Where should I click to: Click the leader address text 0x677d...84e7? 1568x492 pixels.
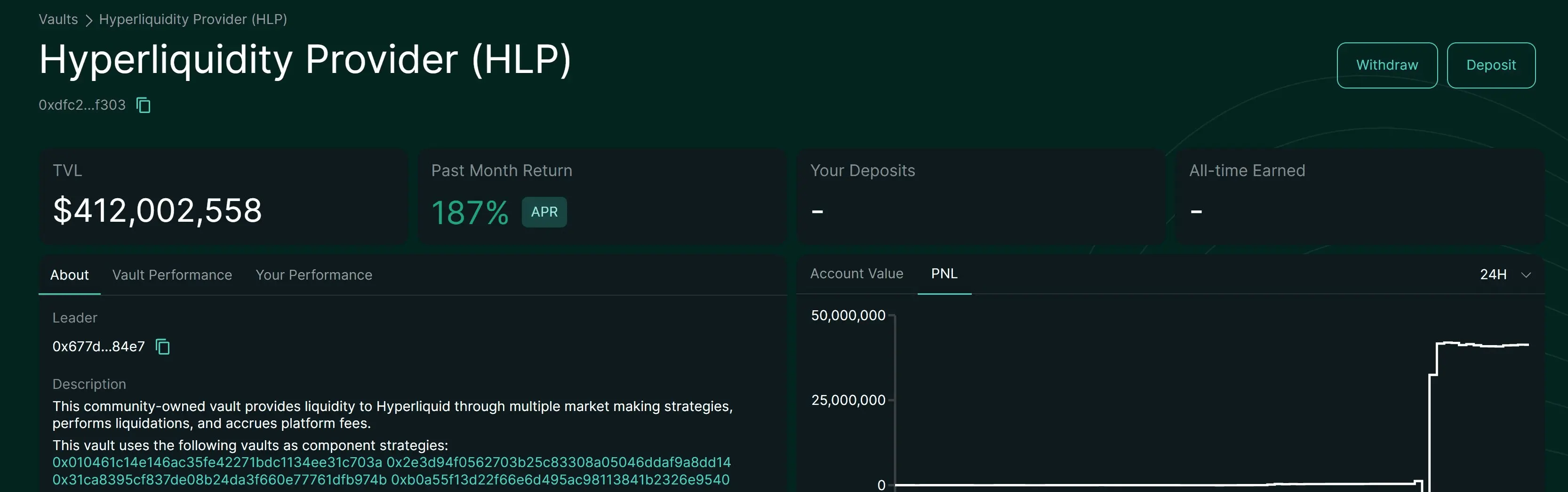(99, 347)
